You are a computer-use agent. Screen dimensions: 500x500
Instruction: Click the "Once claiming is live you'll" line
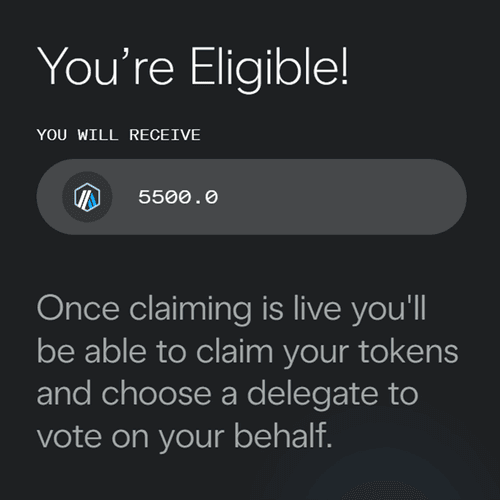click(231, 310)
